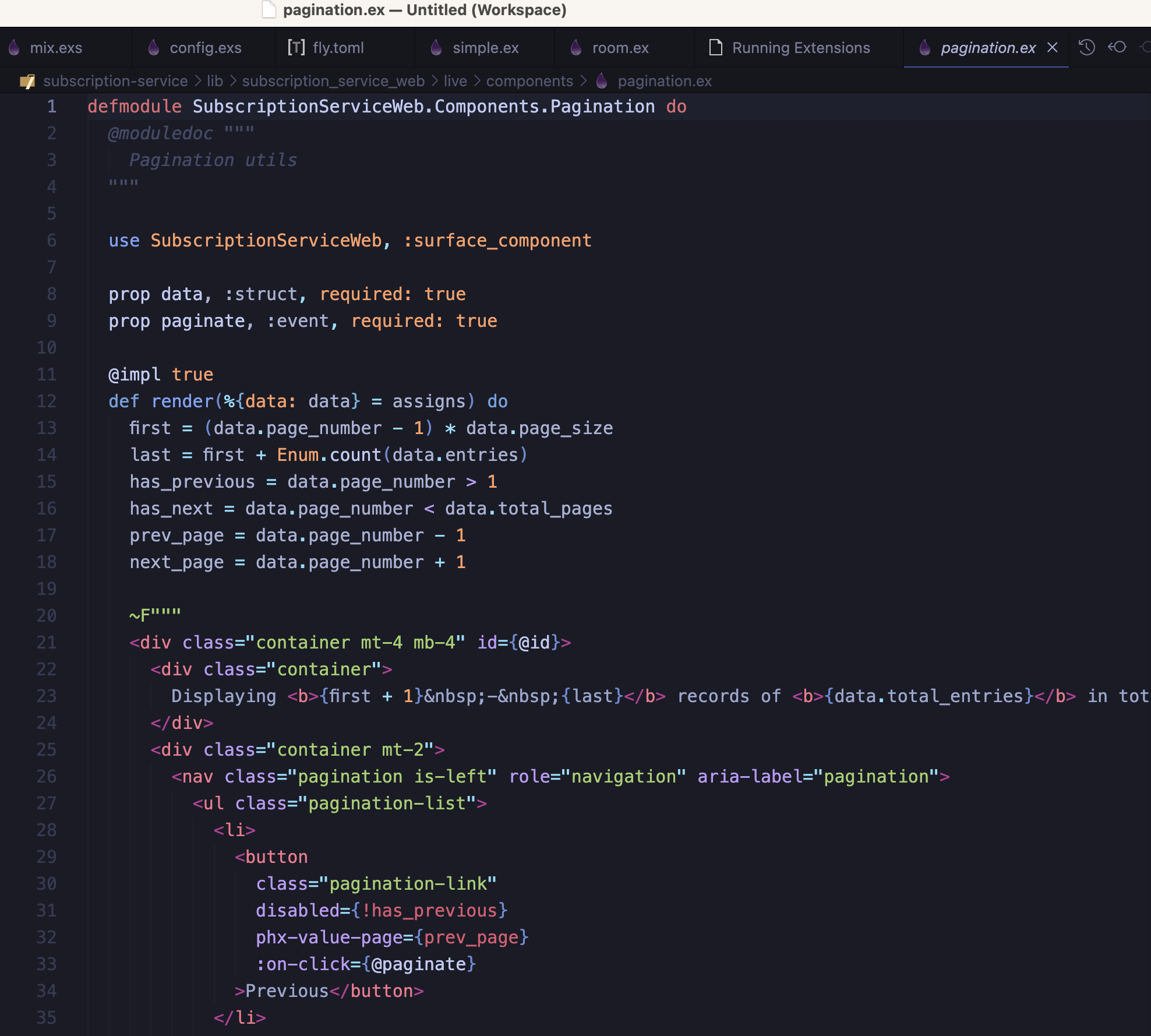Click the droplet icon on the simple.ex tab
Viewport: 1151px width, 1036px height.
(x=436, y=47)
